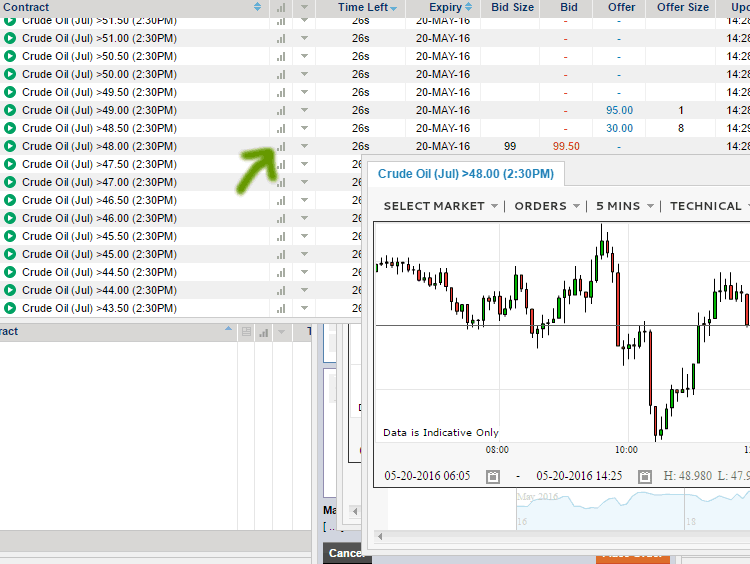This screenshot has width=750, height=564.
Task: Click green play icon for Crude Oil >51.00
Action: click(10, 38)
